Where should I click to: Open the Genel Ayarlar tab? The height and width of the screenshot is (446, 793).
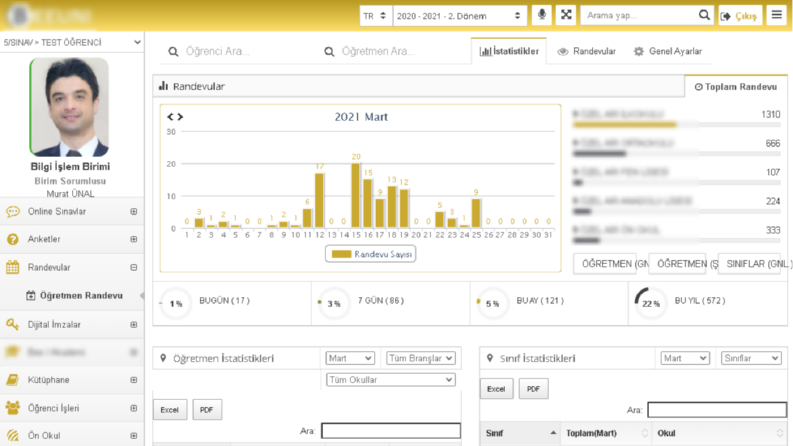click(x=668, y=51)
